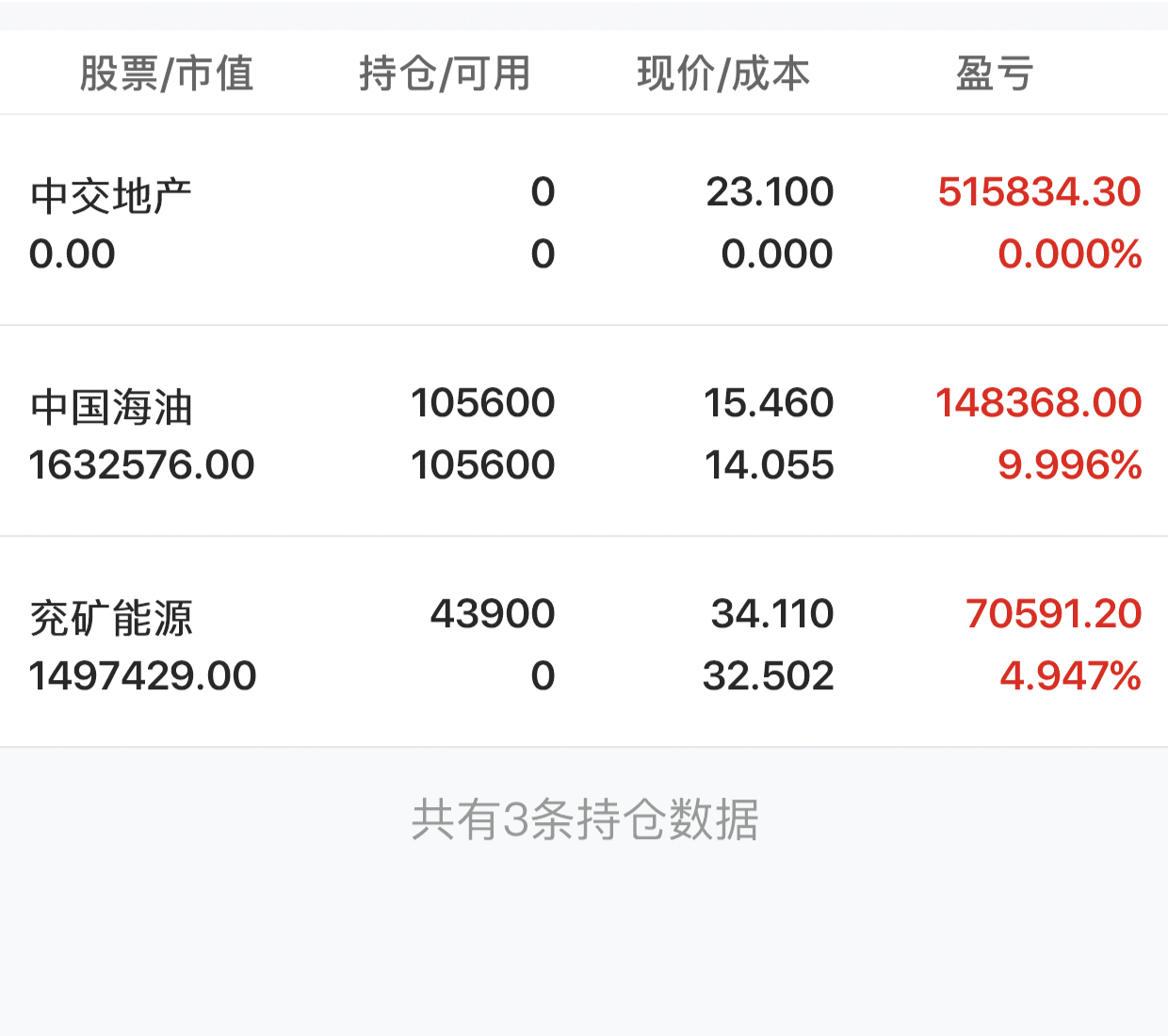Tap 兖矿能源 cost price 32.502
The height and width of the screenshot is (1036, 1168).
click(x=769, y=676)
